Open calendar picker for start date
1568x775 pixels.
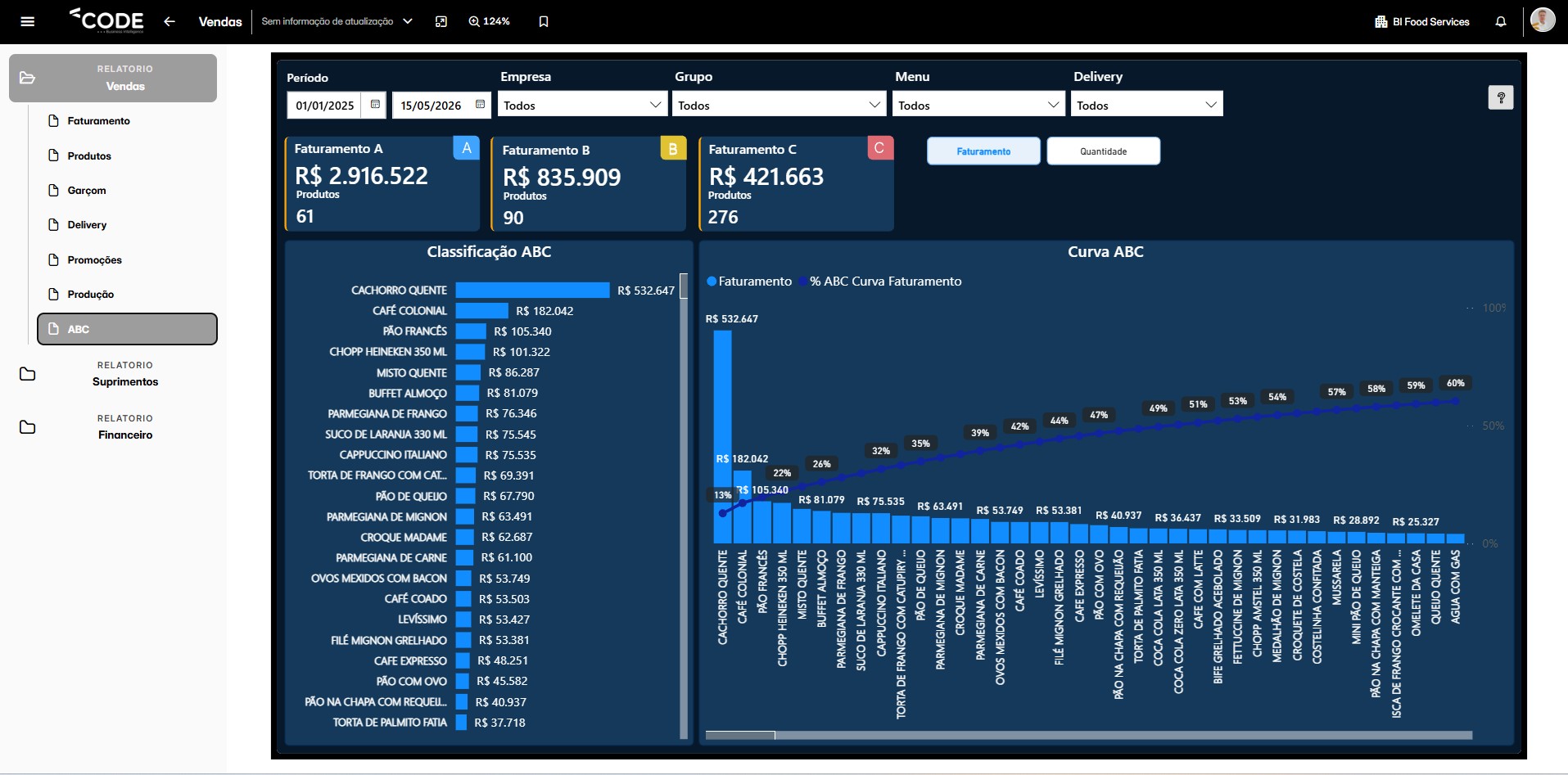375,105
